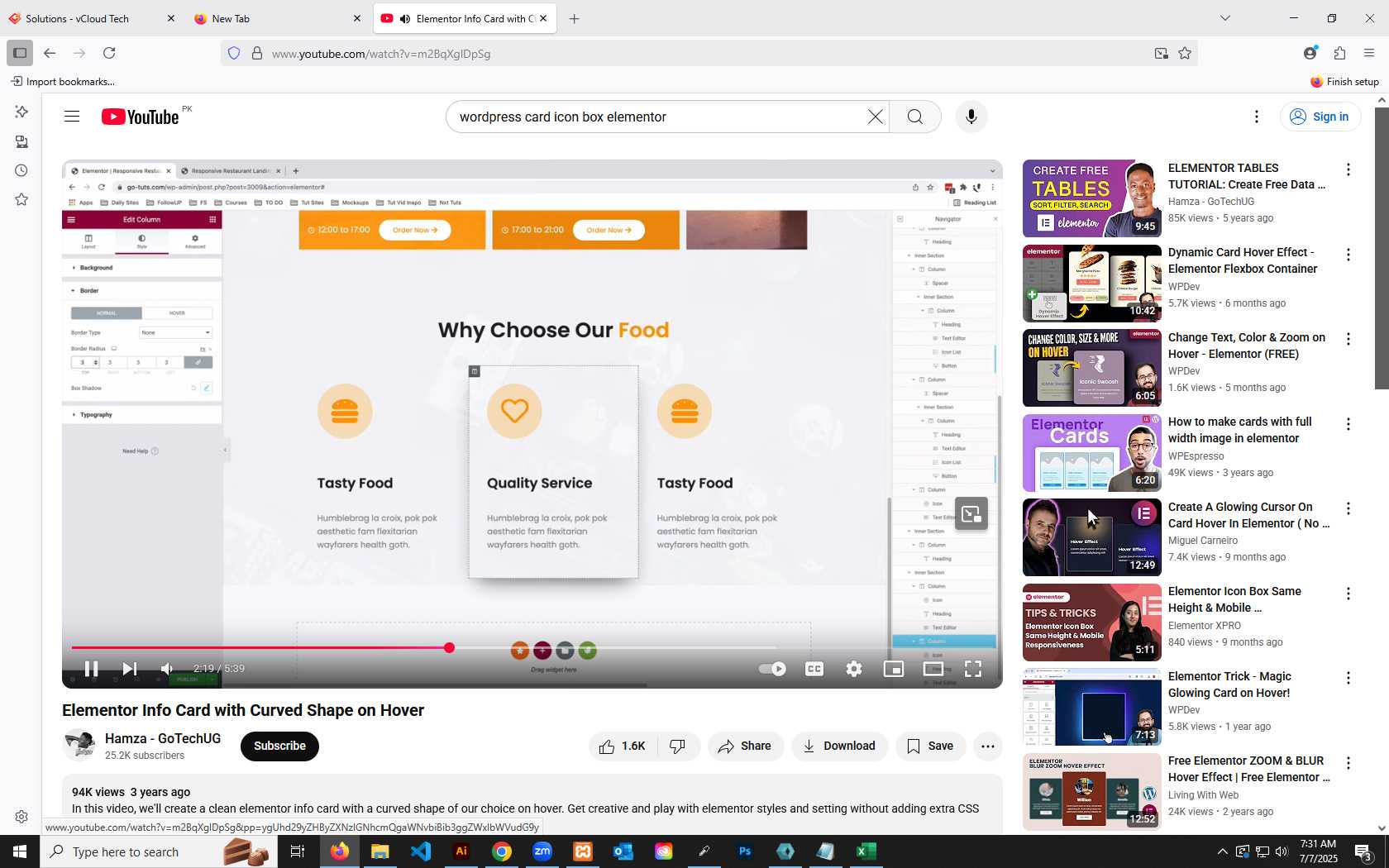Go back one page

tap(50, 53)
